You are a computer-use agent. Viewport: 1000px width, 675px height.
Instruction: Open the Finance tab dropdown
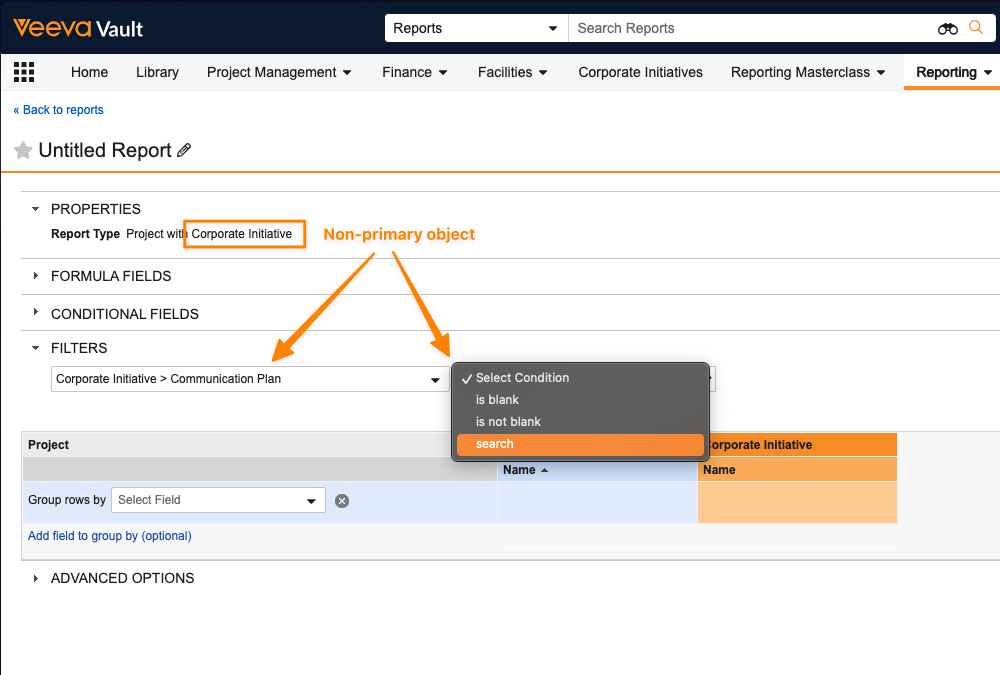415,72
